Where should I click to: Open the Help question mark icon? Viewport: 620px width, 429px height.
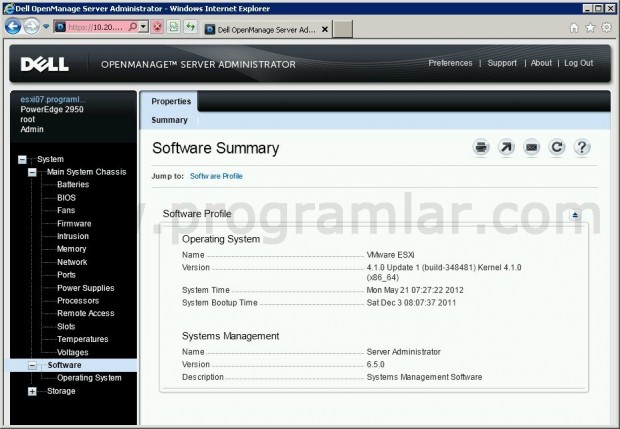(x=582, y=147)
